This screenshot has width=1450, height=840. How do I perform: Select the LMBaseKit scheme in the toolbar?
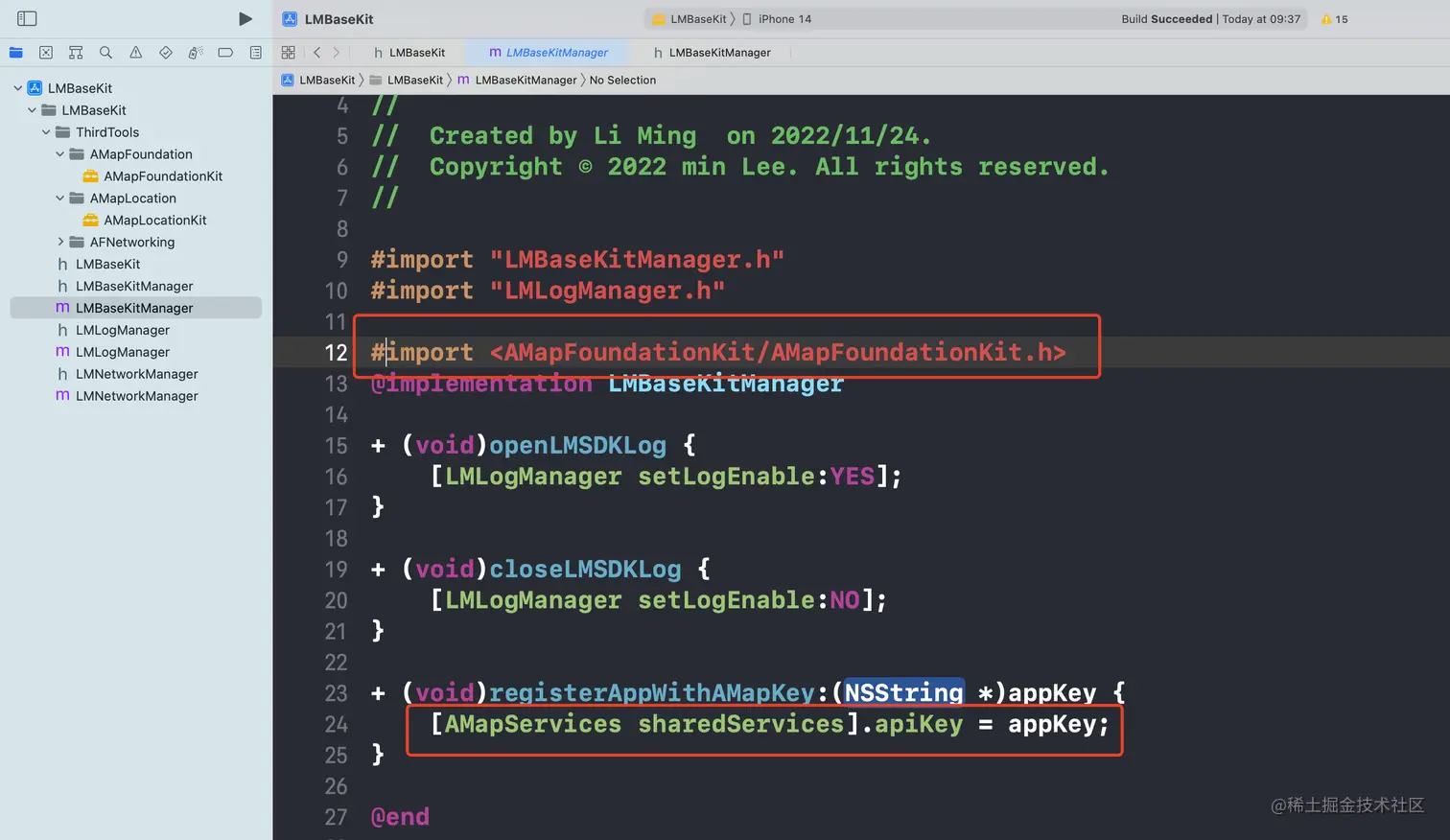(x=690, y=19)
